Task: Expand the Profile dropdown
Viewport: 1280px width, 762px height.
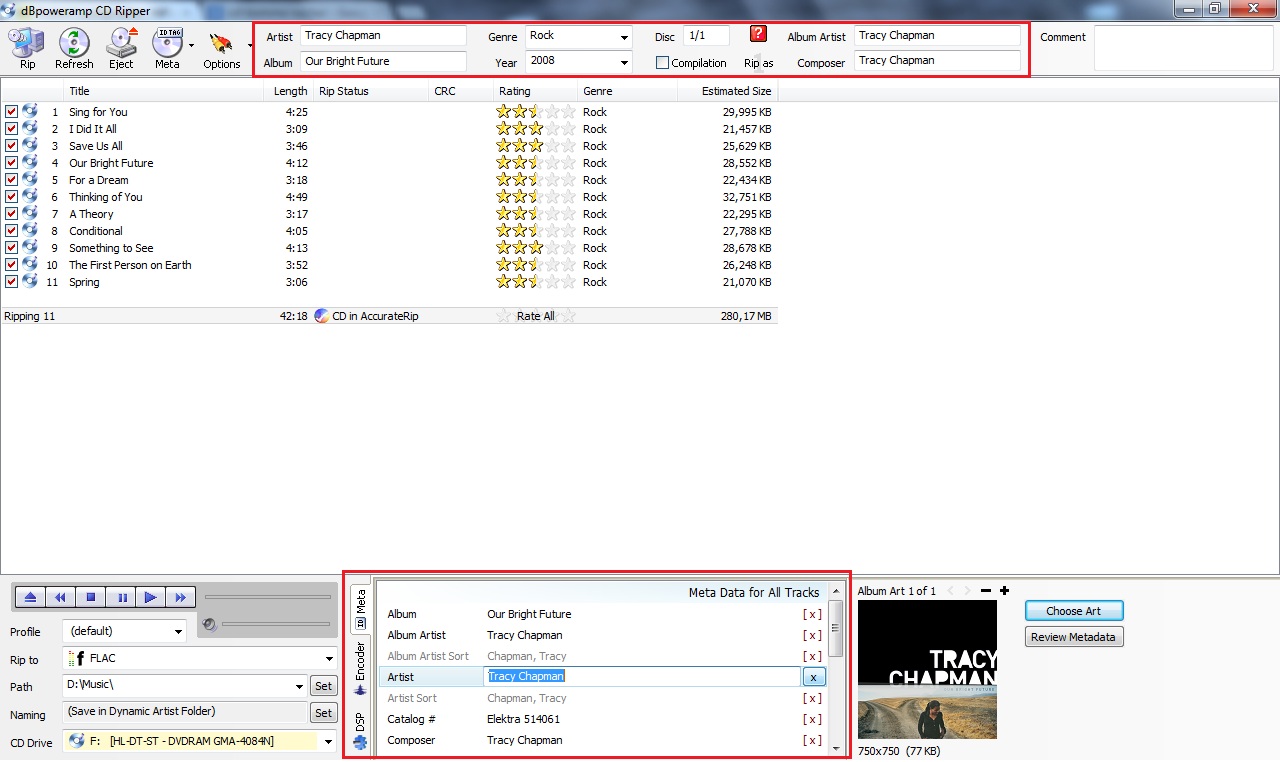Action: click(178, 632)
